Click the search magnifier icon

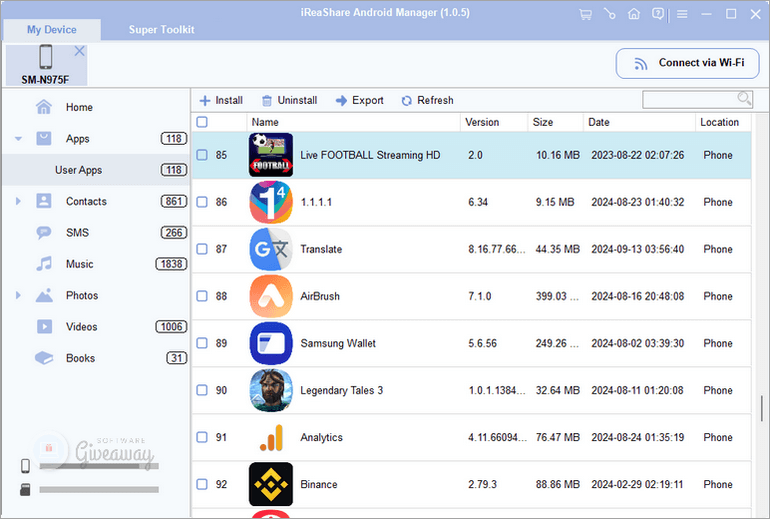tap(744, 99)
